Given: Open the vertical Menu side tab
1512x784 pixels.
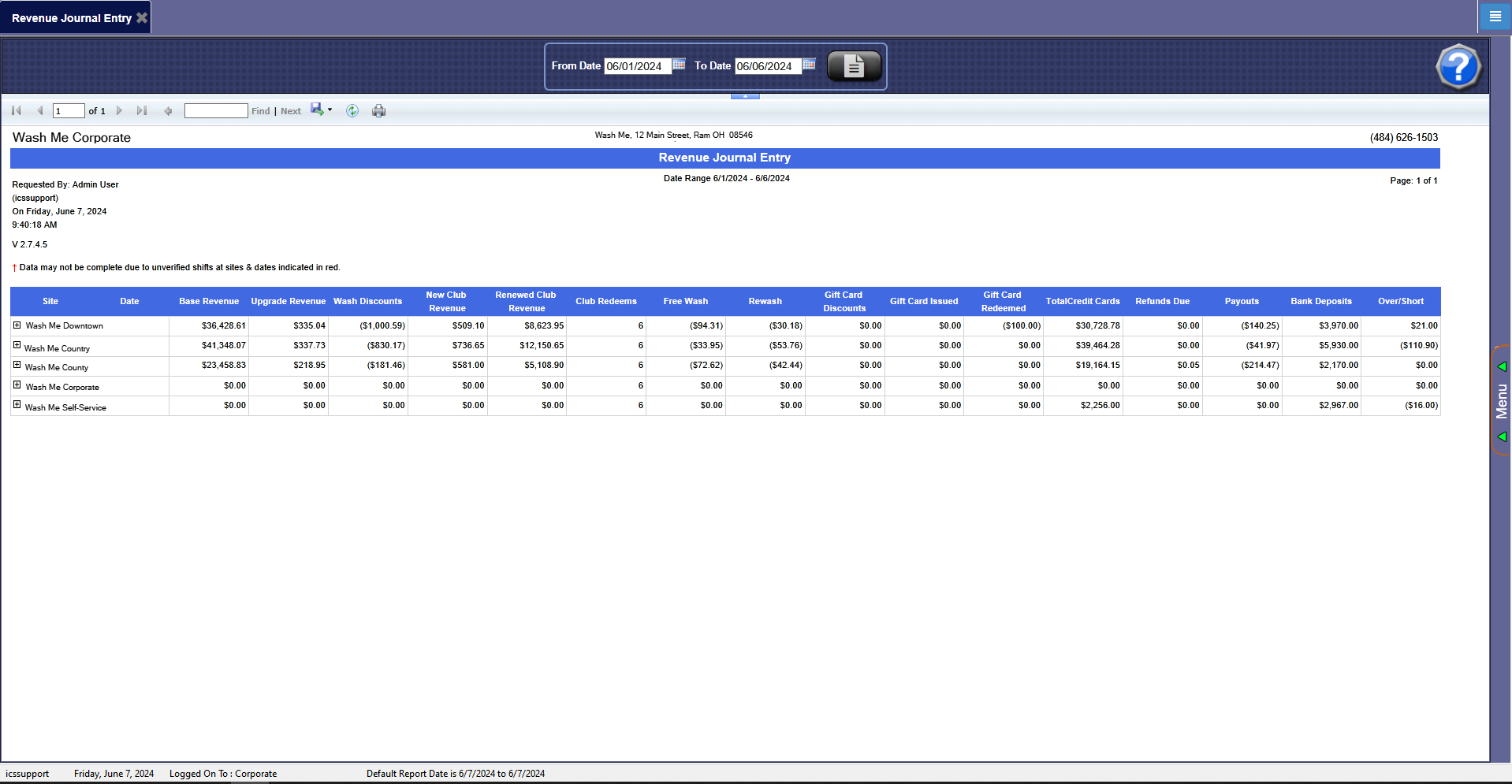Looking at the screenshot, I should tap(1501, 400).
